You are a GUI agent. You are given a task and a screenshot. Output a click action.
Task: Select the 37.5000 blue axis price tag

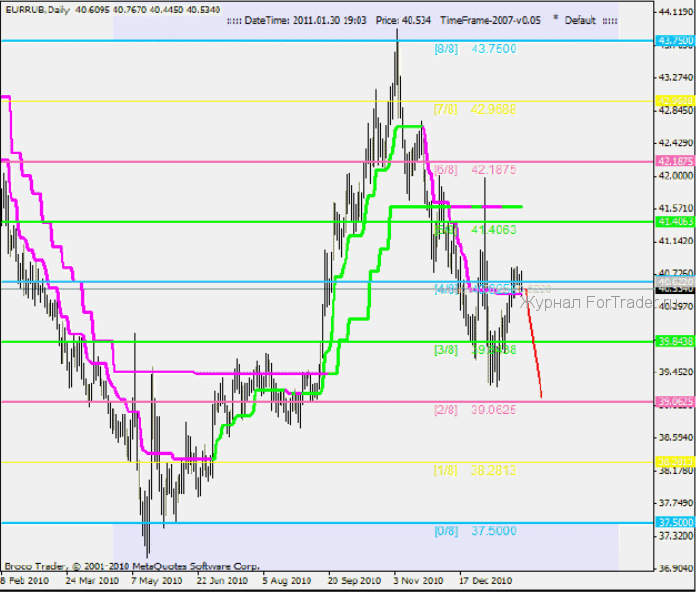pos(675,522)
